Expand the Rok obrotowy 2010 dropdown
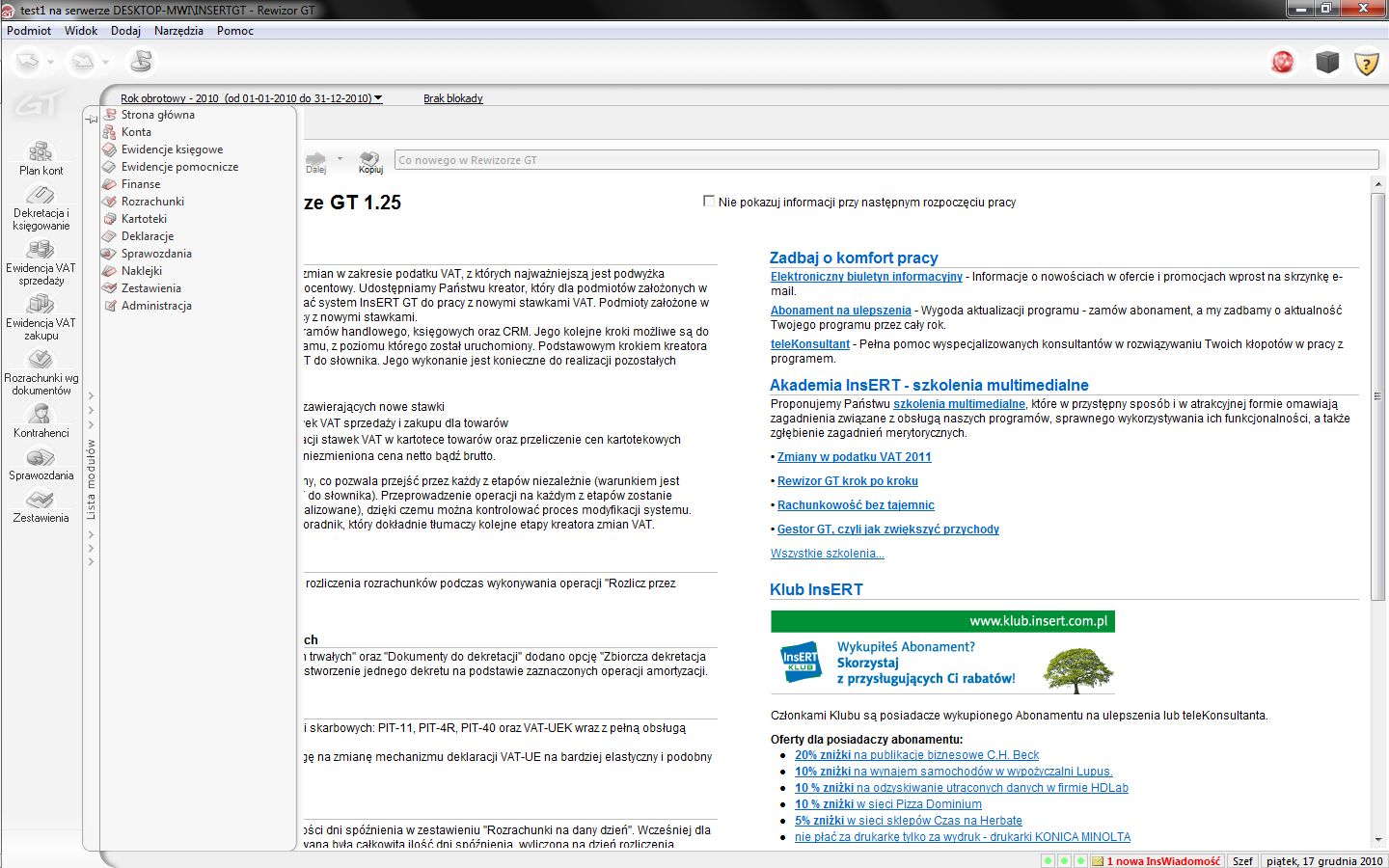Screen dimensions: 1389x868 [x=252, y=98]
